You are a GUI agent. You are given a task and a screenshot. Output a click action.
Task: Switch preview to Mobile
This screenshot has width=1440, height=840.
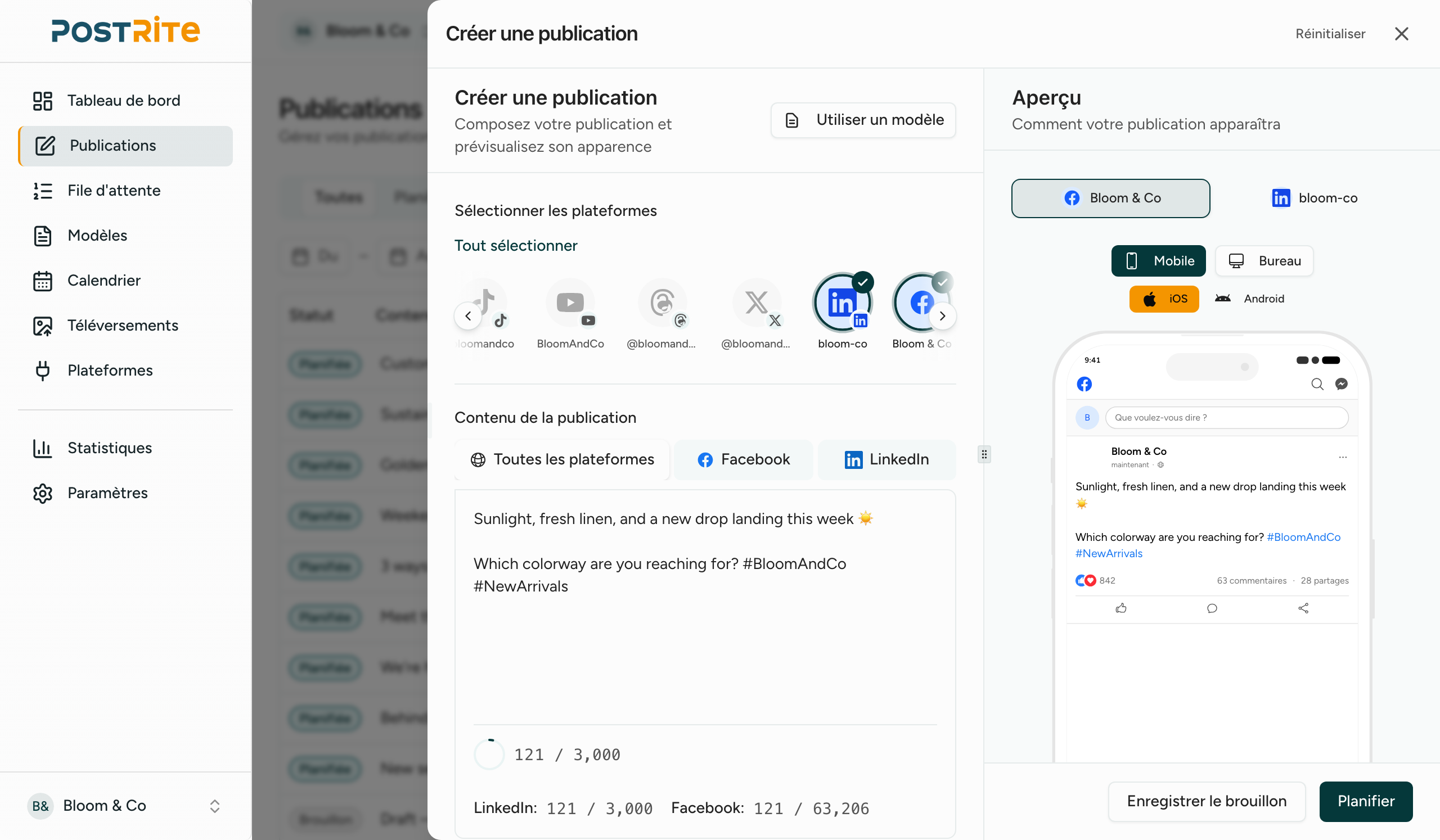1158,261
